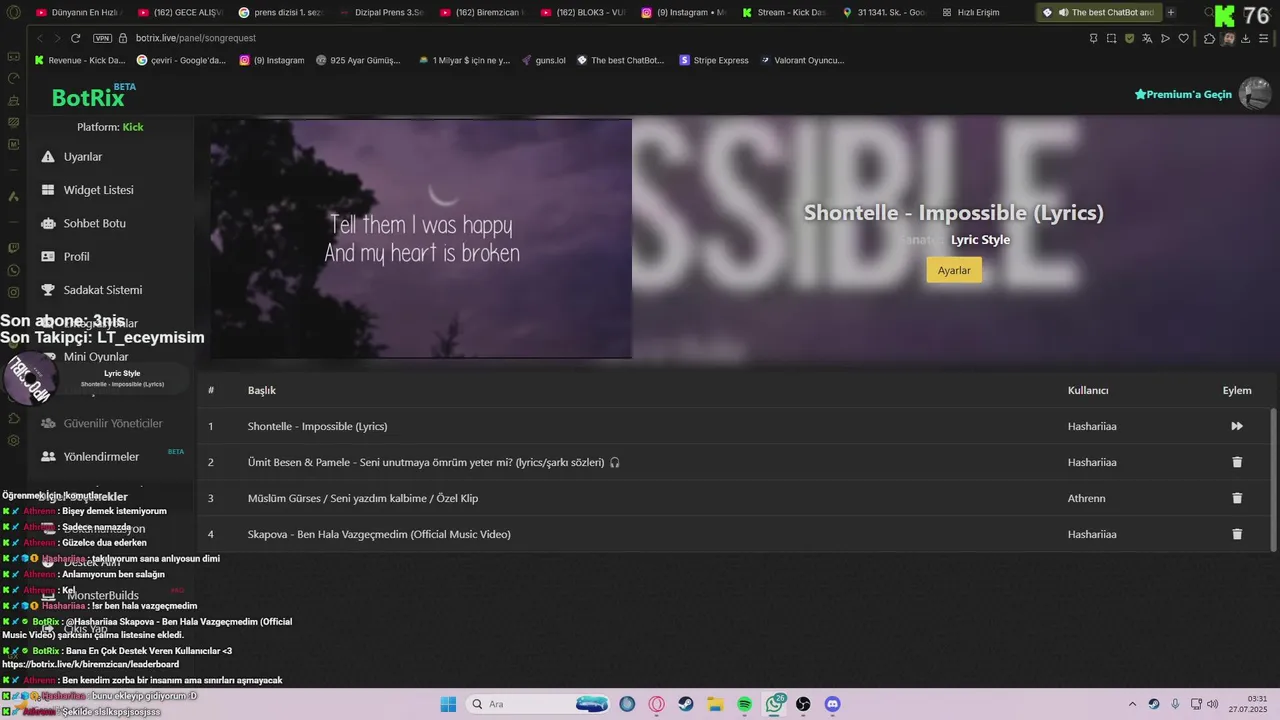Image resolution: width=1280 pixels, height=720 pixels.
Task: Click the Twitch icon in browser sidebar
Action: click(x=13, y=247)
